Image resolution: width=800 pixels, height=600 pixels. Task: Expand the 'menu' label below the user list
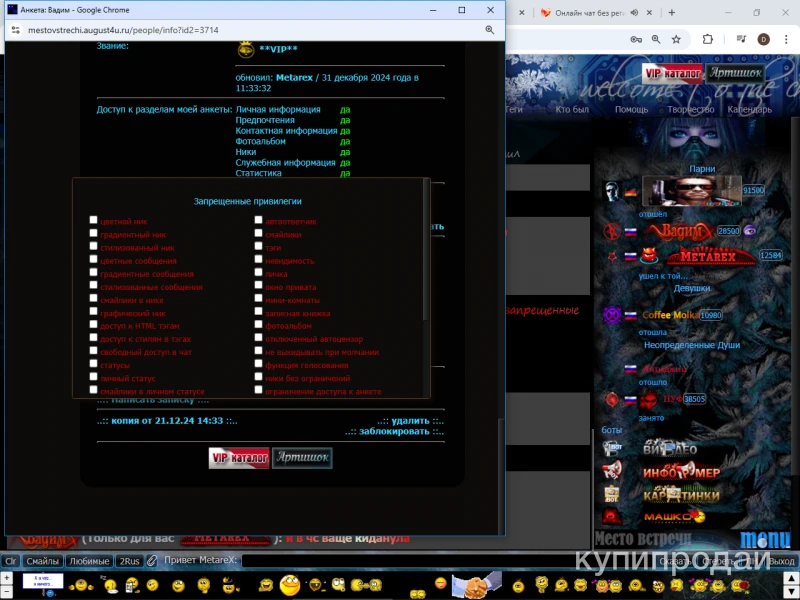[x=765, y=538]
